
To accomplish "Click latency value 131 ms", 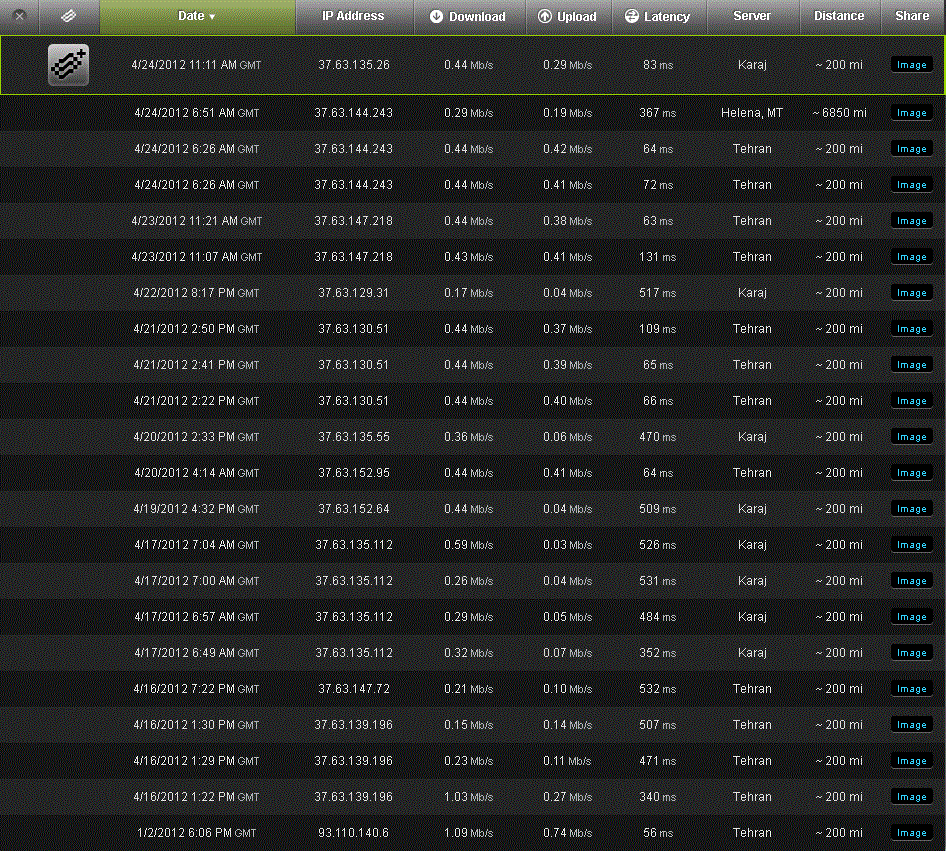I will point(658,257).
